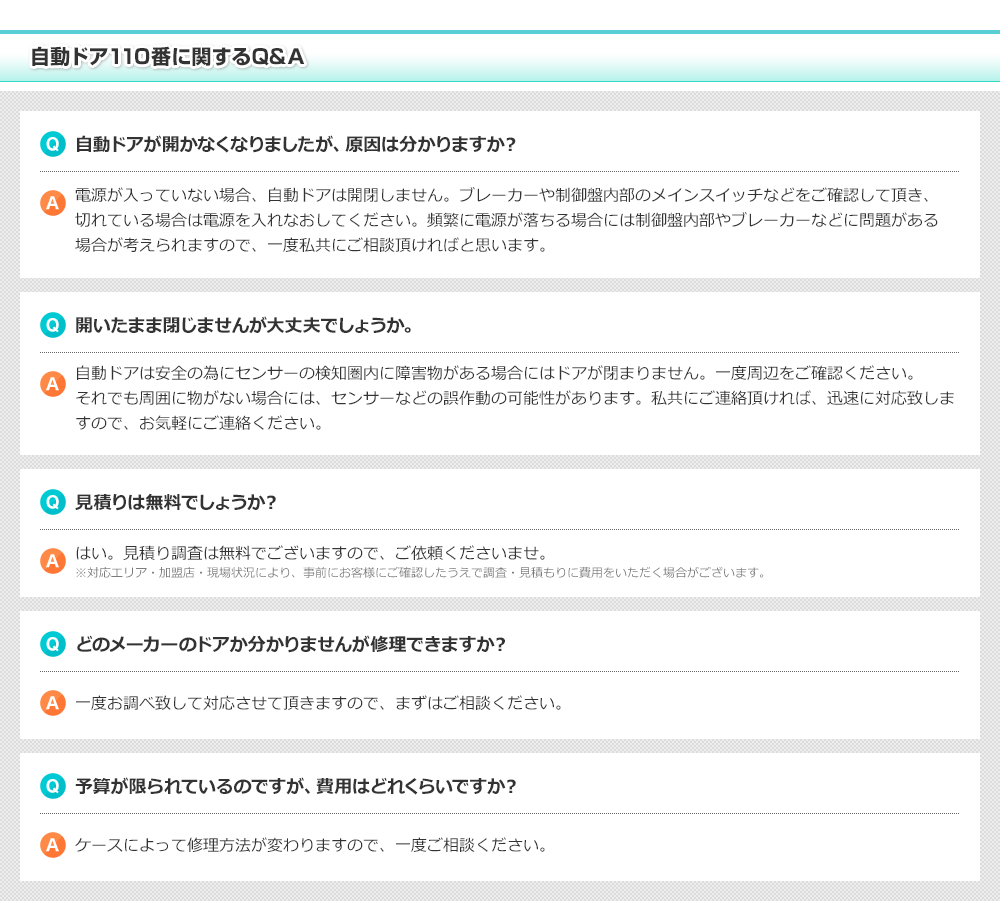
Task: Click question 予算が限られているのですが、費用はどれくらいですか?
Action: coord(296,786)
